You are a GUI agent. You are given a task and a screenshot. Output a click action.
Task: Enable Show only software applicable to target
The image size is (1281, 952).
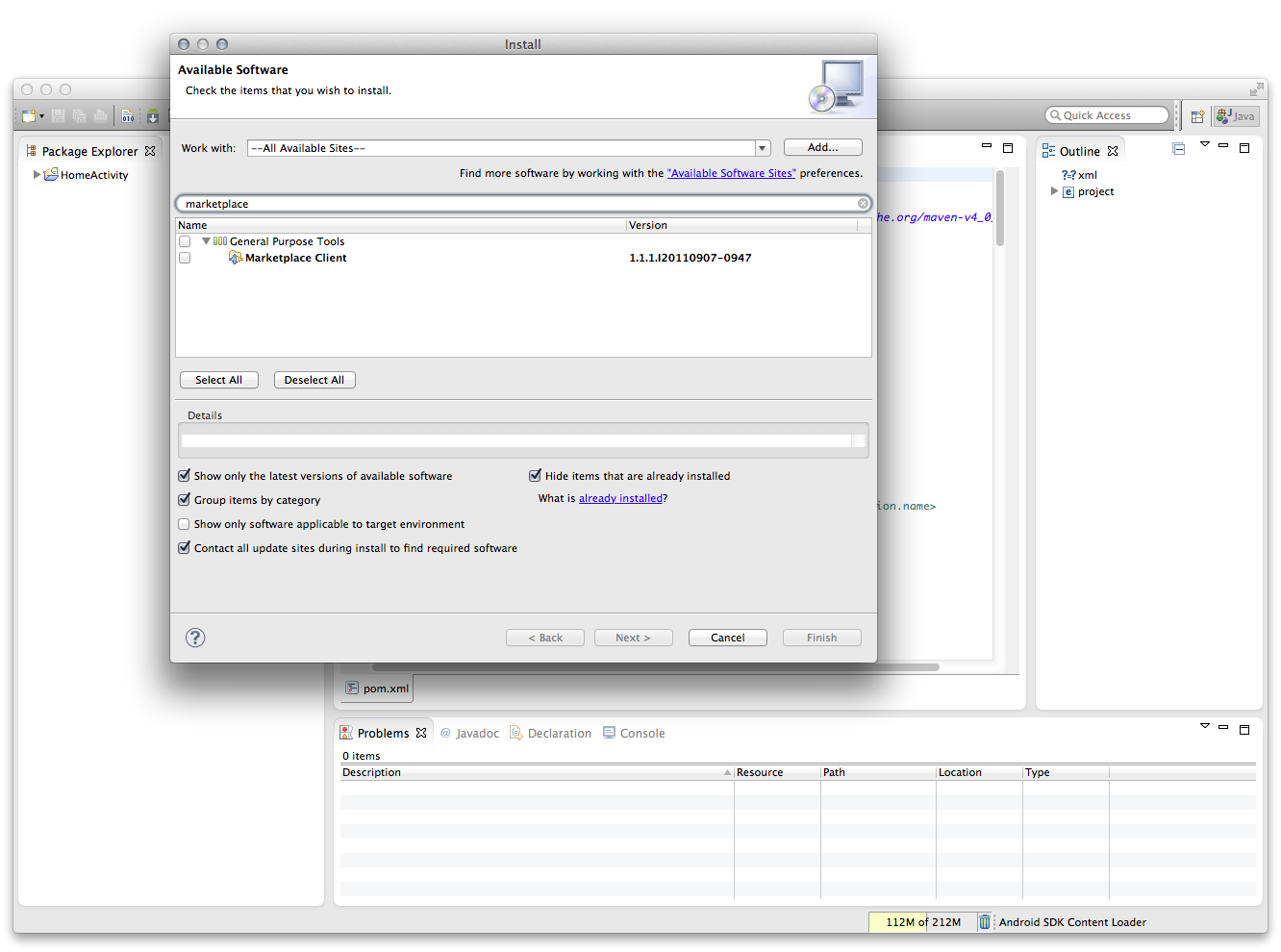(x=184, y=524)
